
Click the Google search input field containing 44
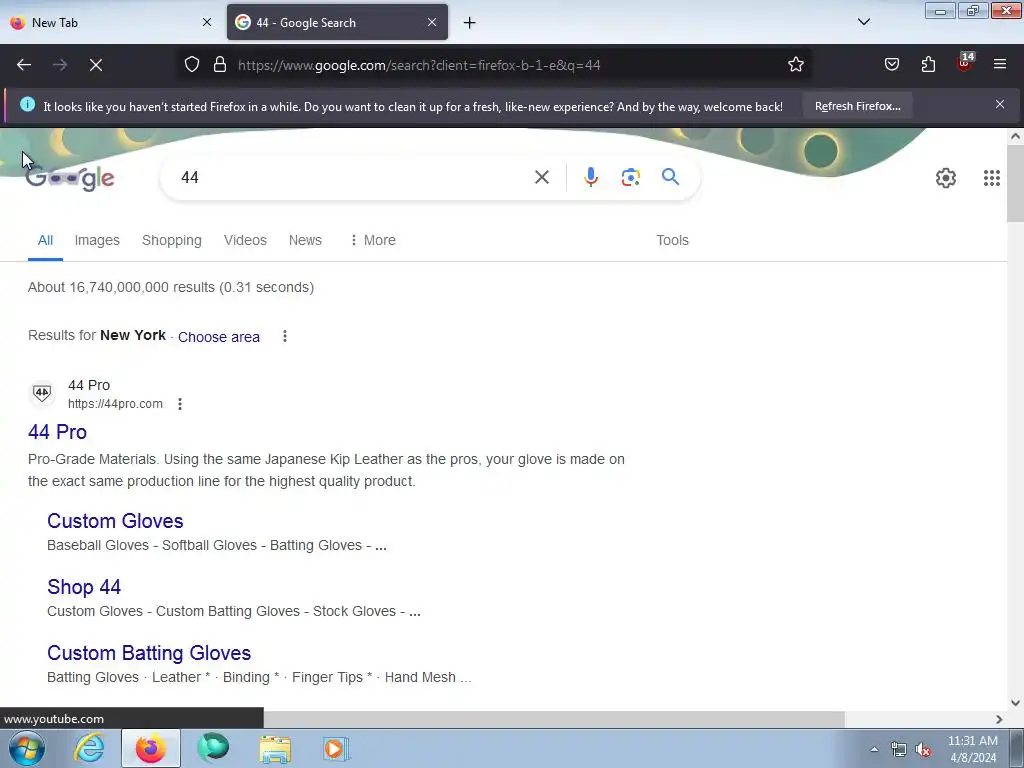(x=353, y=178)
